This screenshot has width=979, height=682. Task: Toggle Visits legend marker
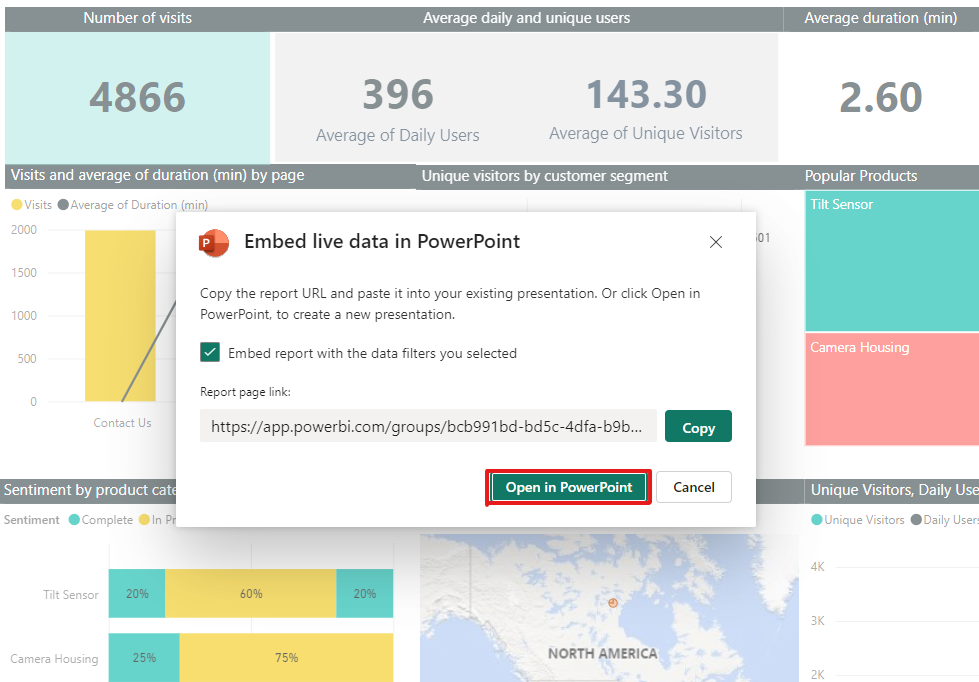tap(17, 205)
